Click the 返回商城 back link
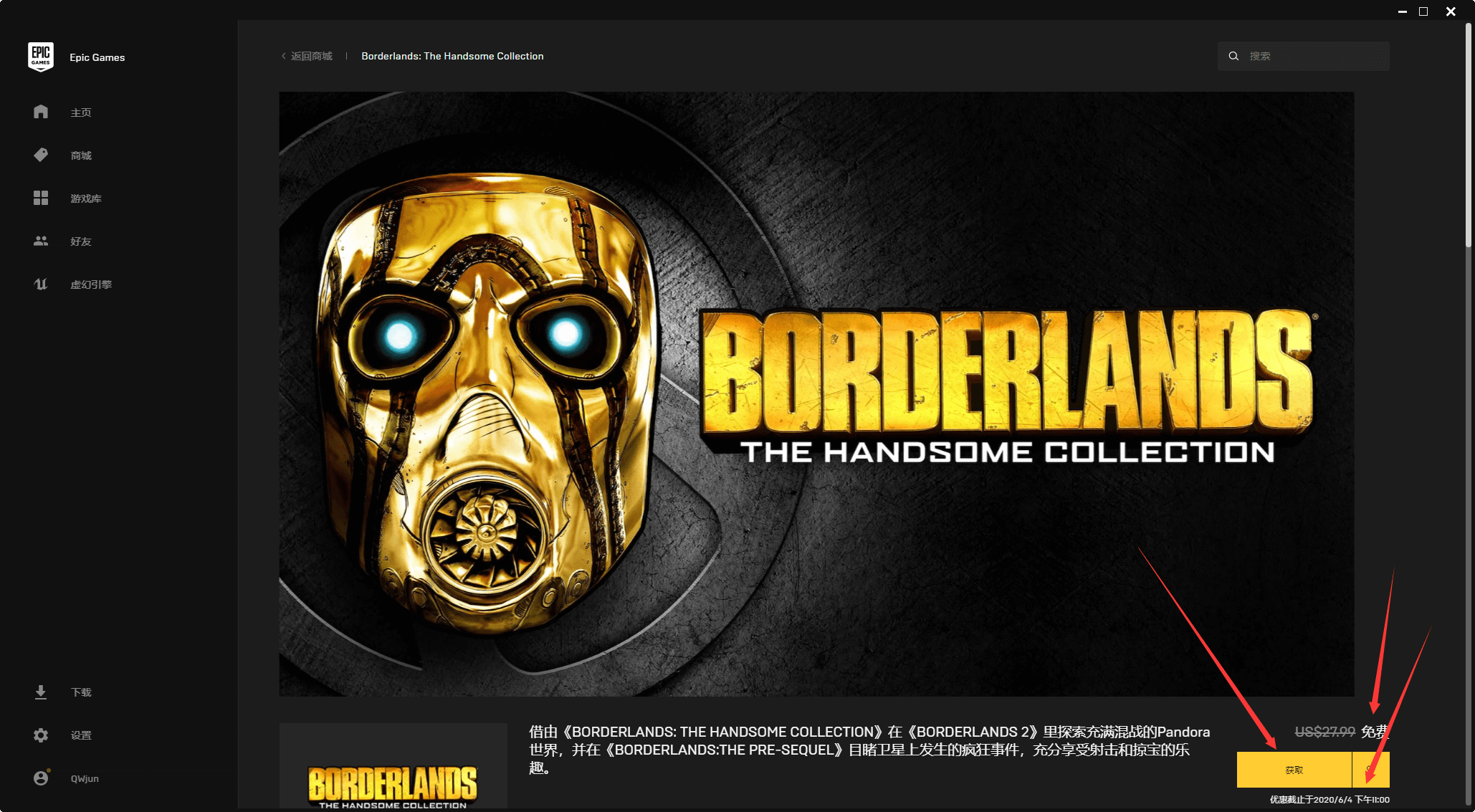 pos(312,56)
